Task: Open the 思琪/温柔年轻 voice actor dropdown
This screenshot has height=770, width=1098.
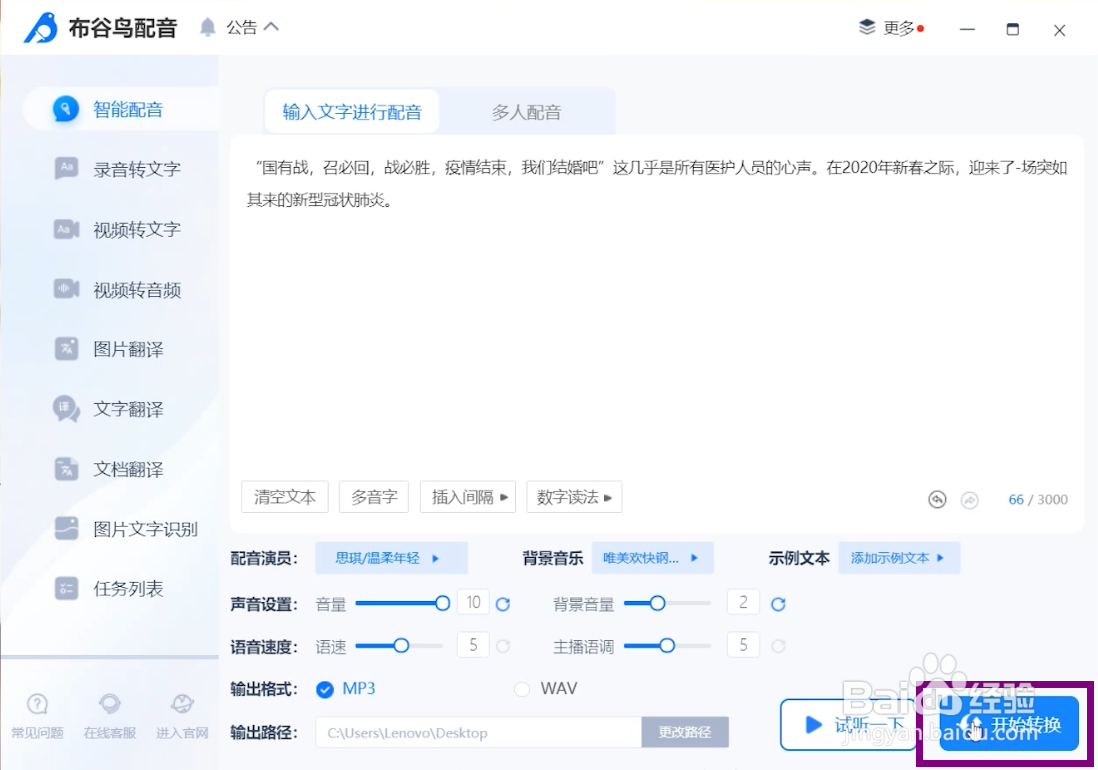Action: pyautogui.click(x=391, y=558)
